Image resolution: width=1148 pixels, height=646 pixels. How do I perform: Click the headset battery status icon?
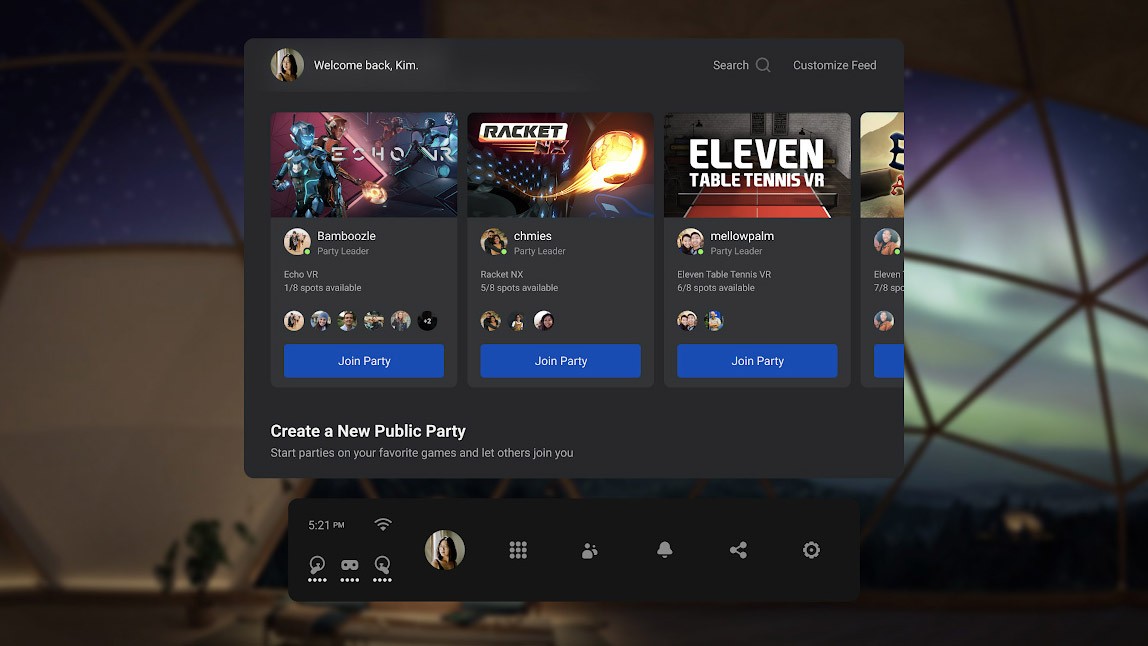click(x=350, y=566)
